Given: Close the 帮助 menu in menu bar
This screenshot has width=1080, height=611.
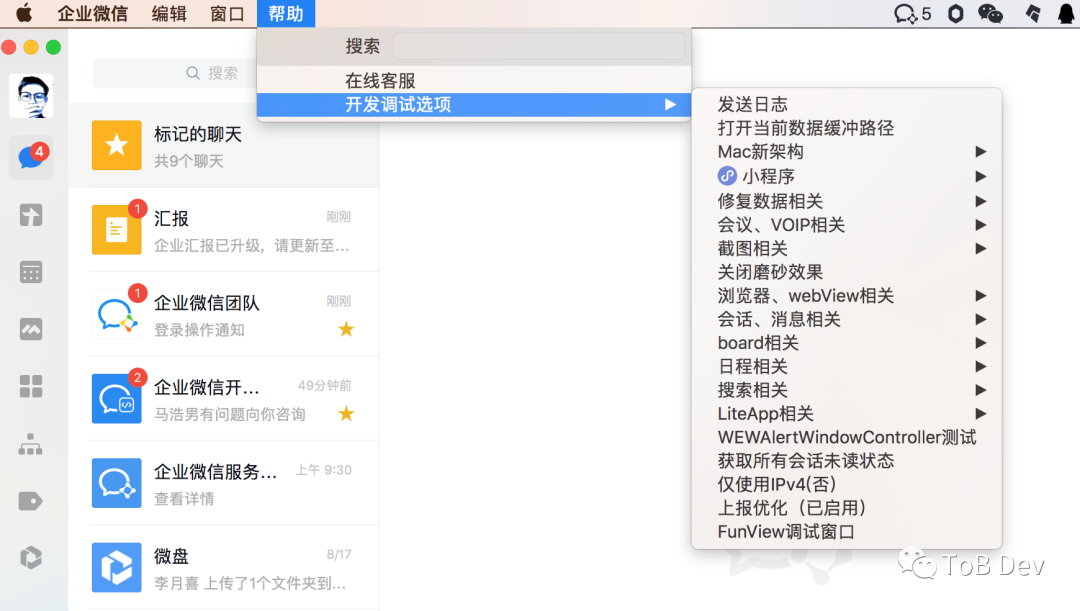Looking at the screenshot, I should pos(286,13).
